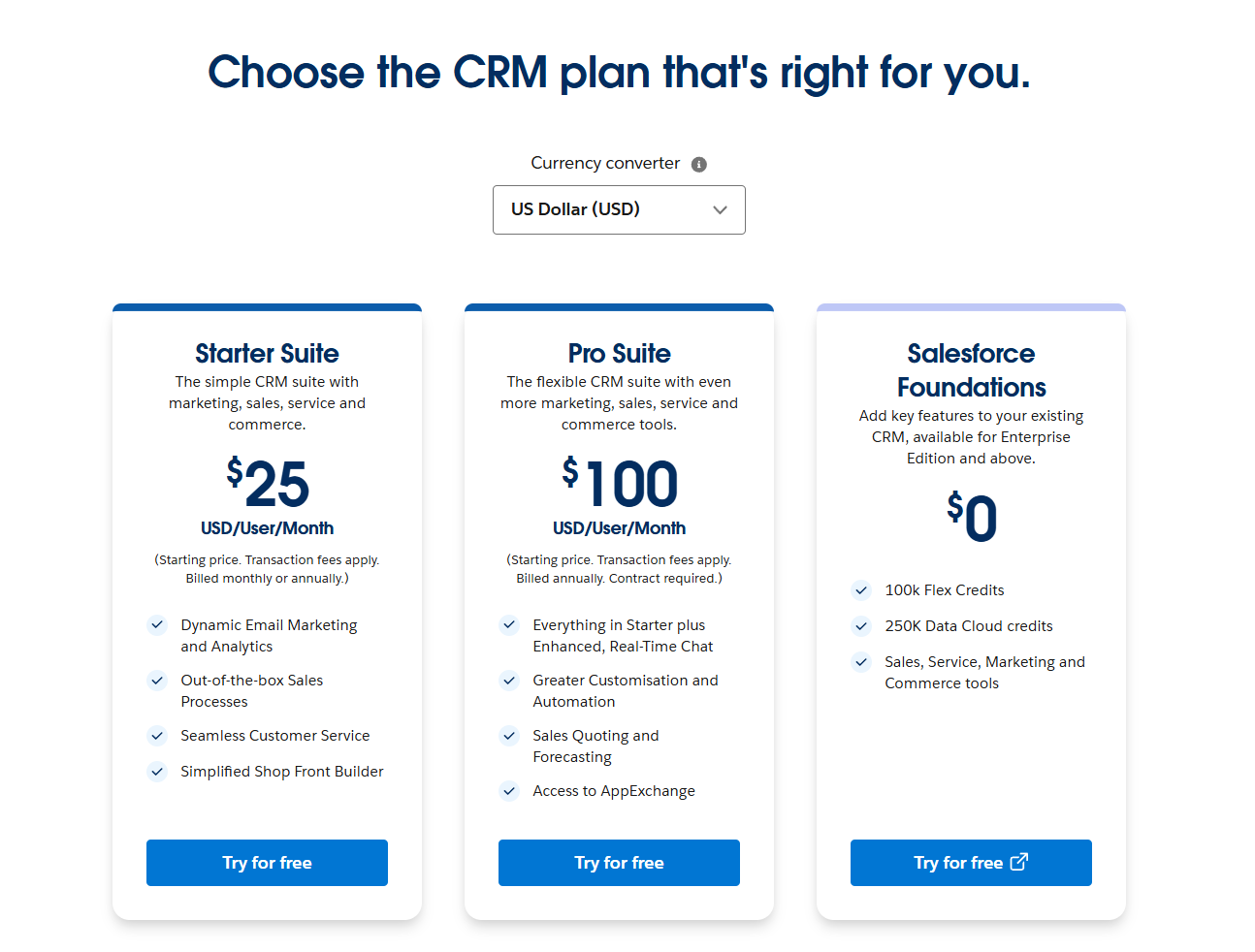Click the $100 Pro Suite price
Viewport: 1255px width, 952px height.
pos(620,484)
